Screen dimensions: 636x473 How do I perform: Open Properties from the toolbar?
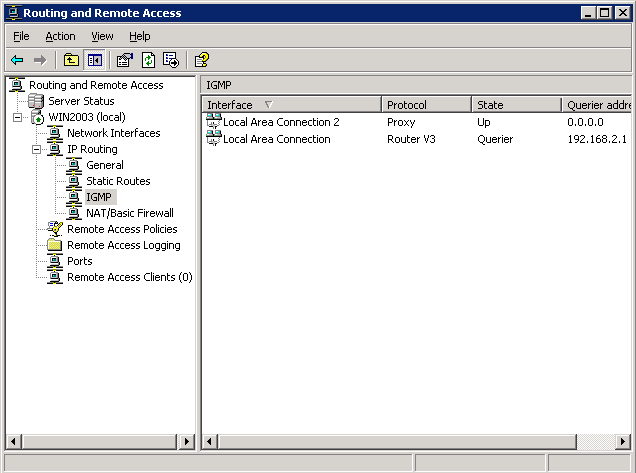tap(124, 60)
